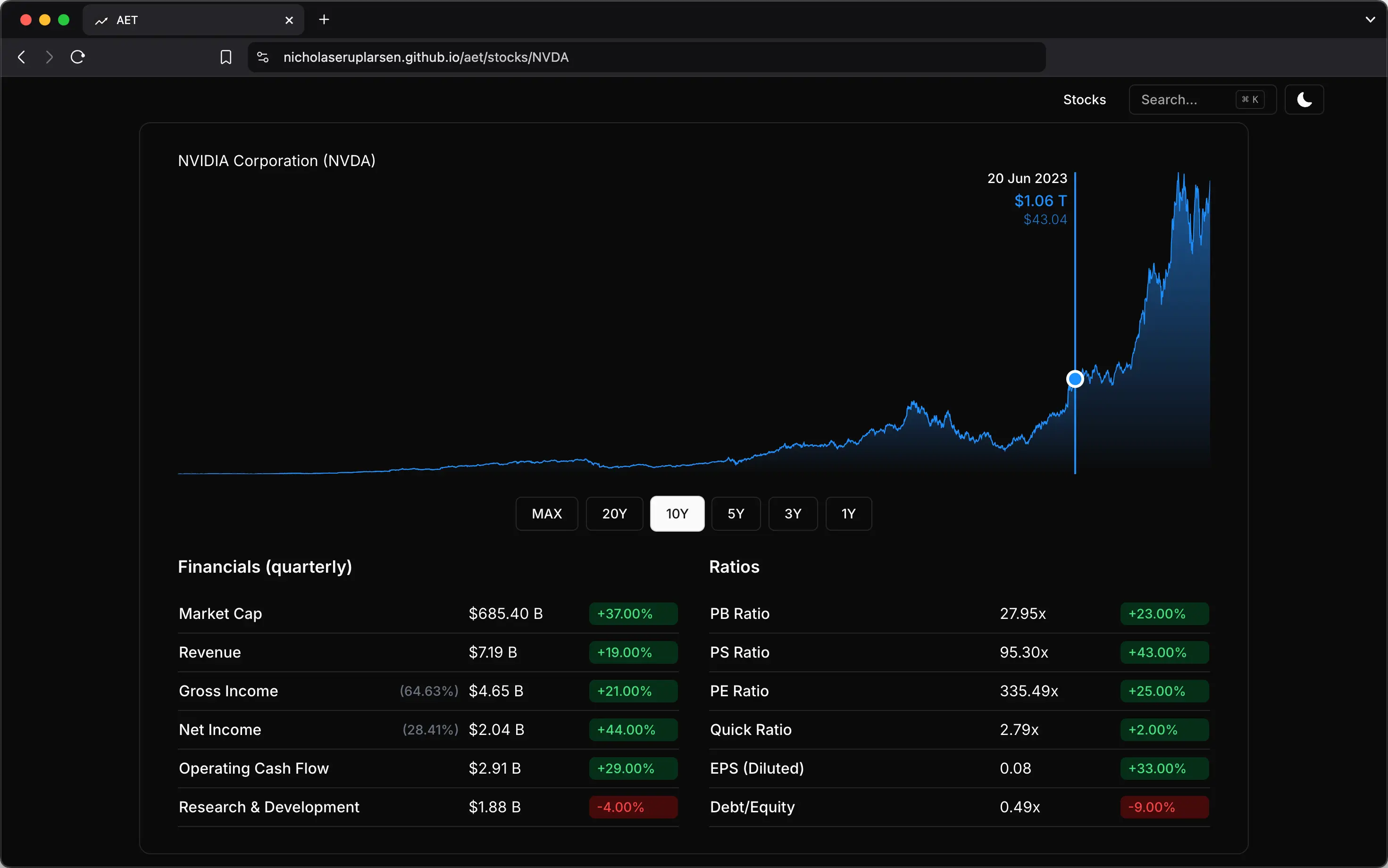Reload the current page
This screenshot has width=1388, height=868.
[77, 57]
